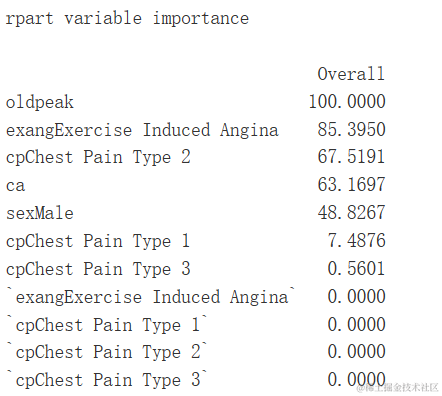Select backtick-quoted 'cpChest Pain Type 2' label
This screenshot has height=396, width=442.
[x=108, y=352]
